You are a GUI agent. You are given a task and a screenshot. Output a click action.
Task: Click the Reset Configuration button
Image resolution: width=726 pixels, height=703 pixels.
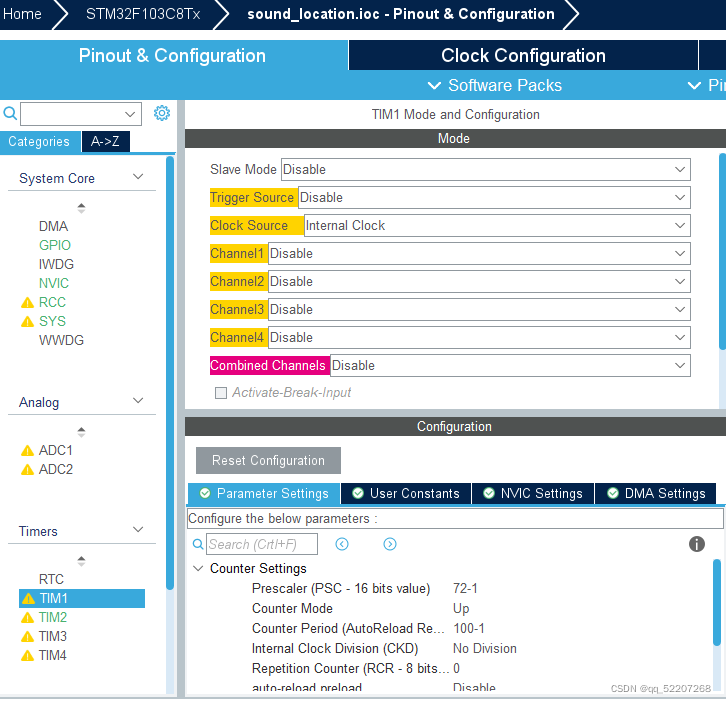(x=268, y=460)
